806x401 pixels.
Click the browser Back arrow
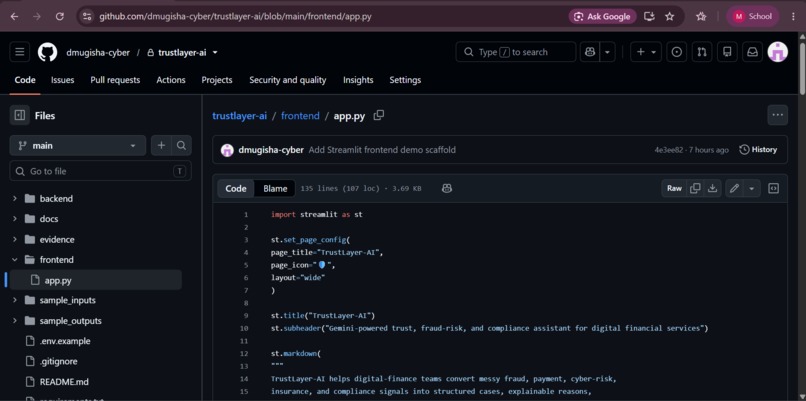(x=14, y=16)
